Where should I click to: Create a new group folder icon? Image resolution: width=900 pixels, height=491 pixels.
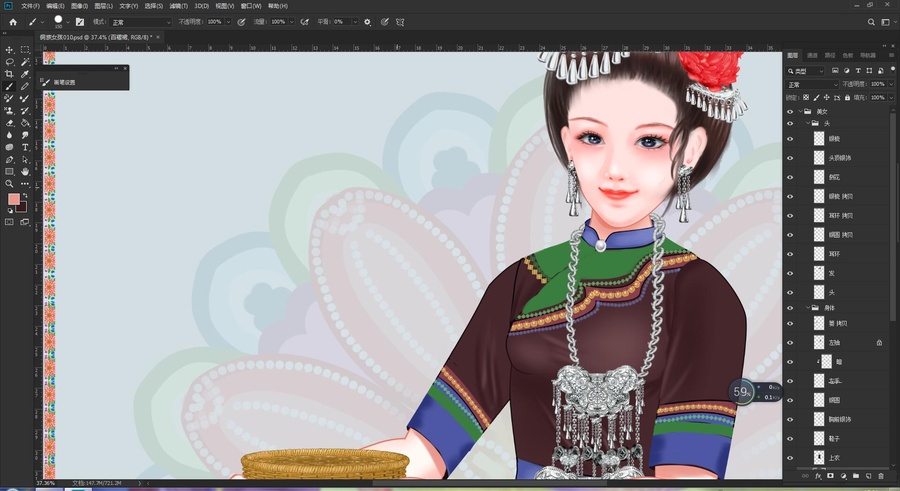[x=856, y=476]
